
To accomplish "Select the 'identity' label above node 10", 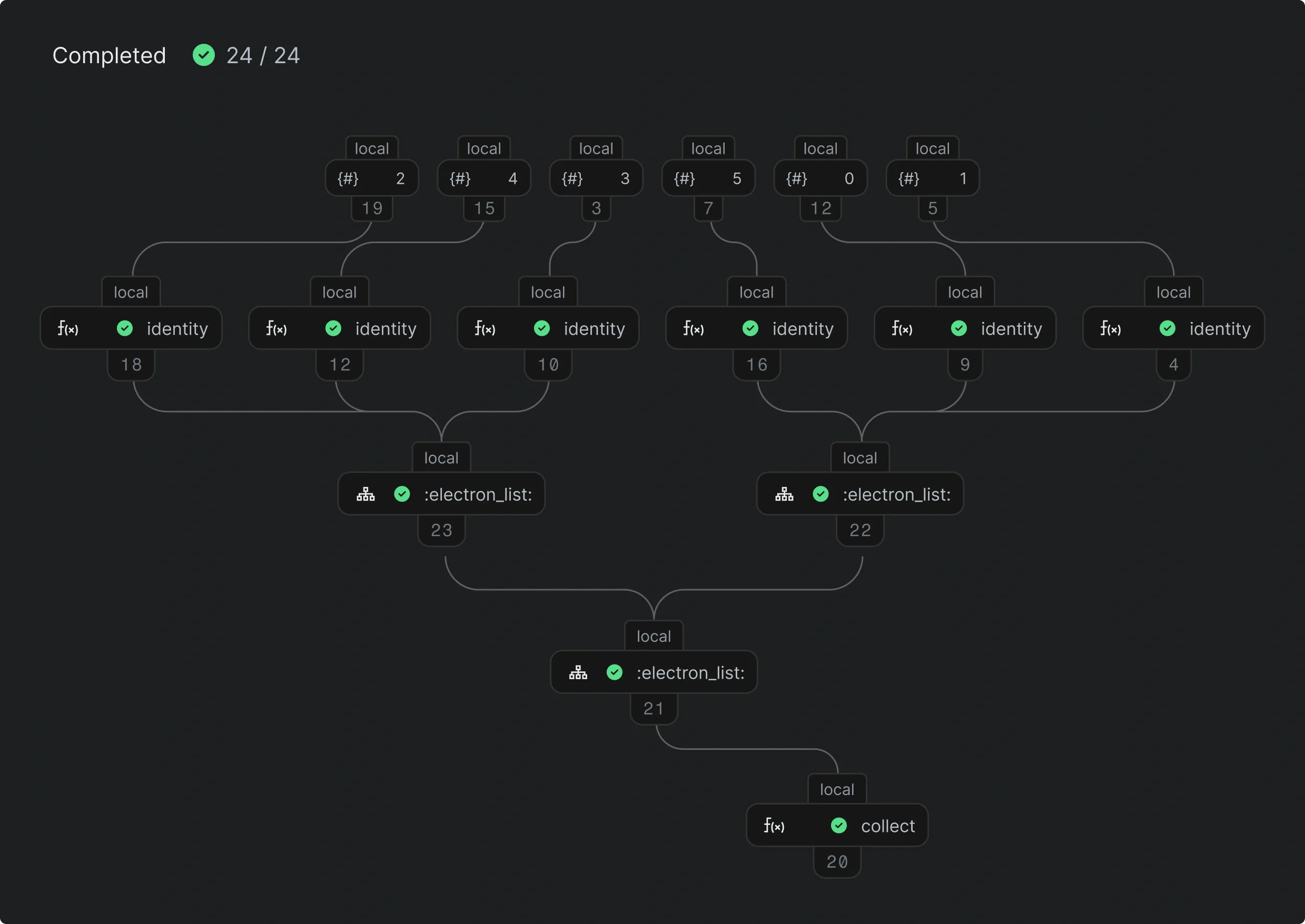I will pyautogui.click(x=594, y=329).
